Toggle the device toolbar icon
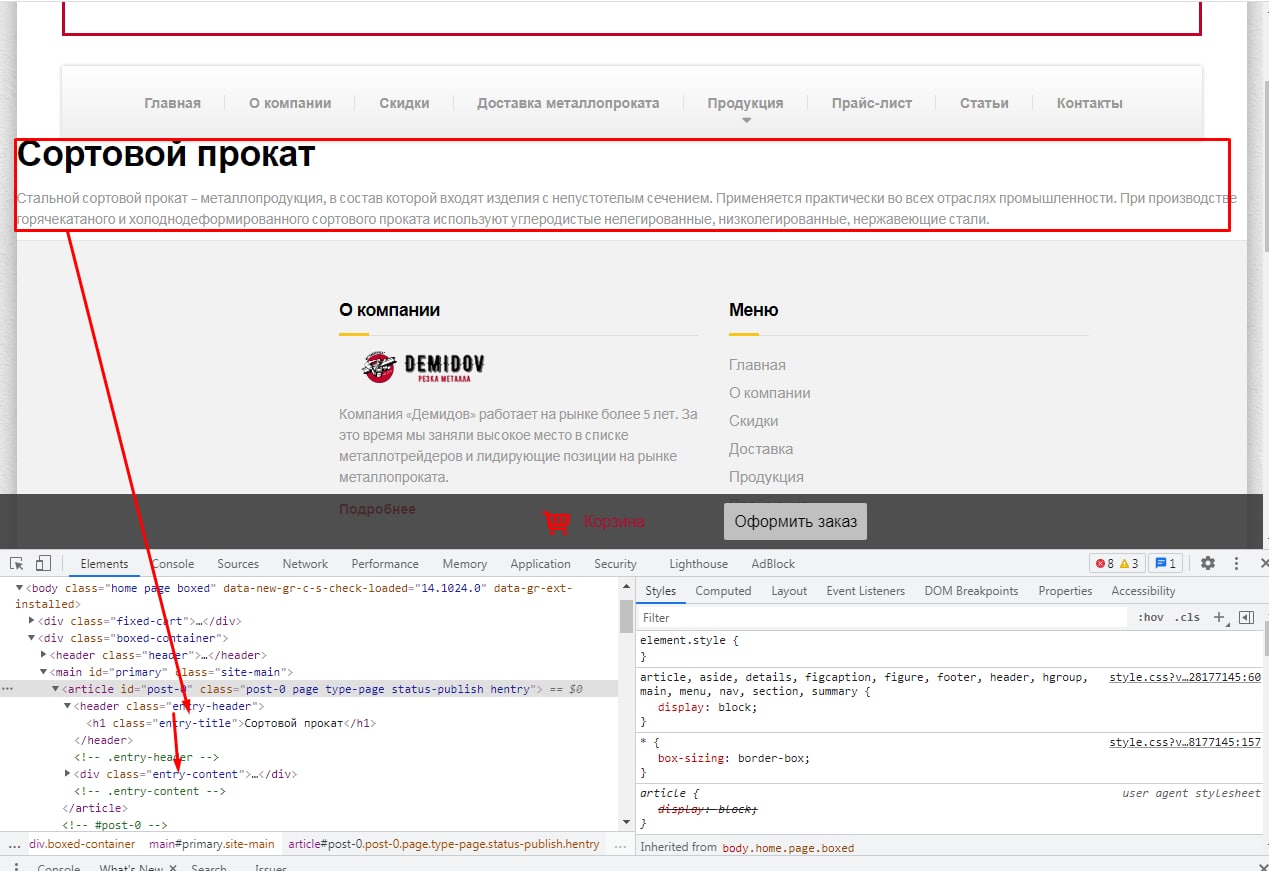Viewport: 1269px width, 871px height. (43, 563)
